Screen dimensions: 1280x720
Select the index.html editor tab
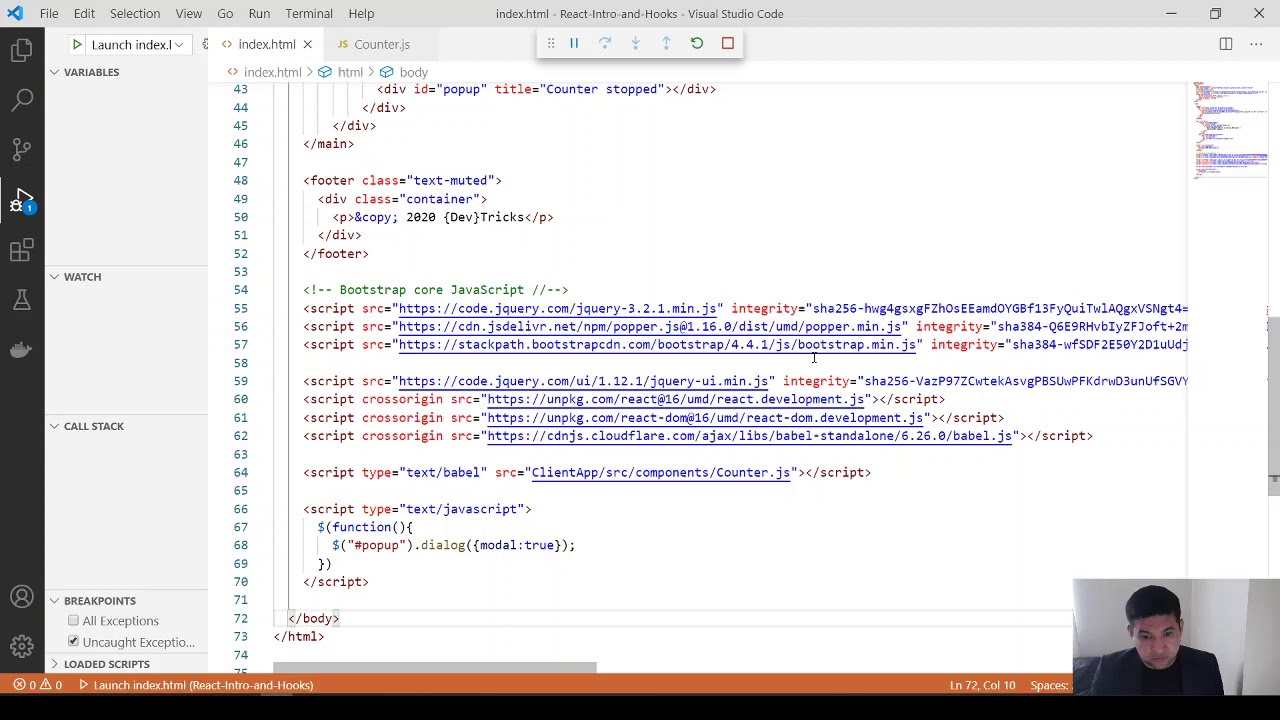click(x=266, y=44)
